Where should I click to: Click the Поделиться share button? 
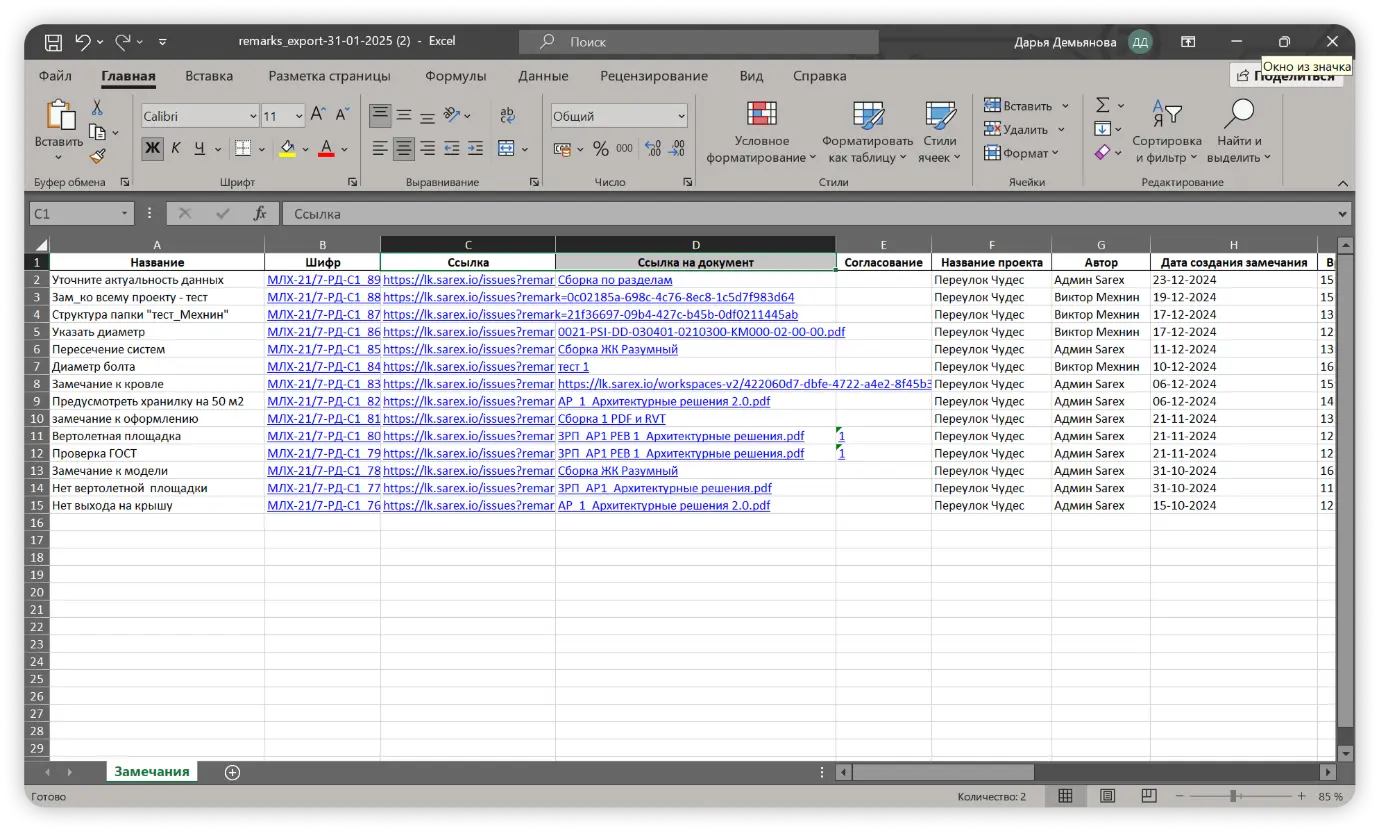[1286, 76]
